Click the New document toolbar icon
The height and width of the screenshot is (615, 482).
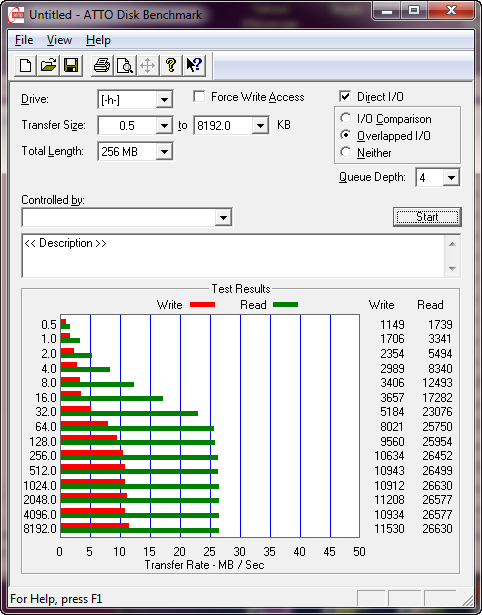coord(25,65)
